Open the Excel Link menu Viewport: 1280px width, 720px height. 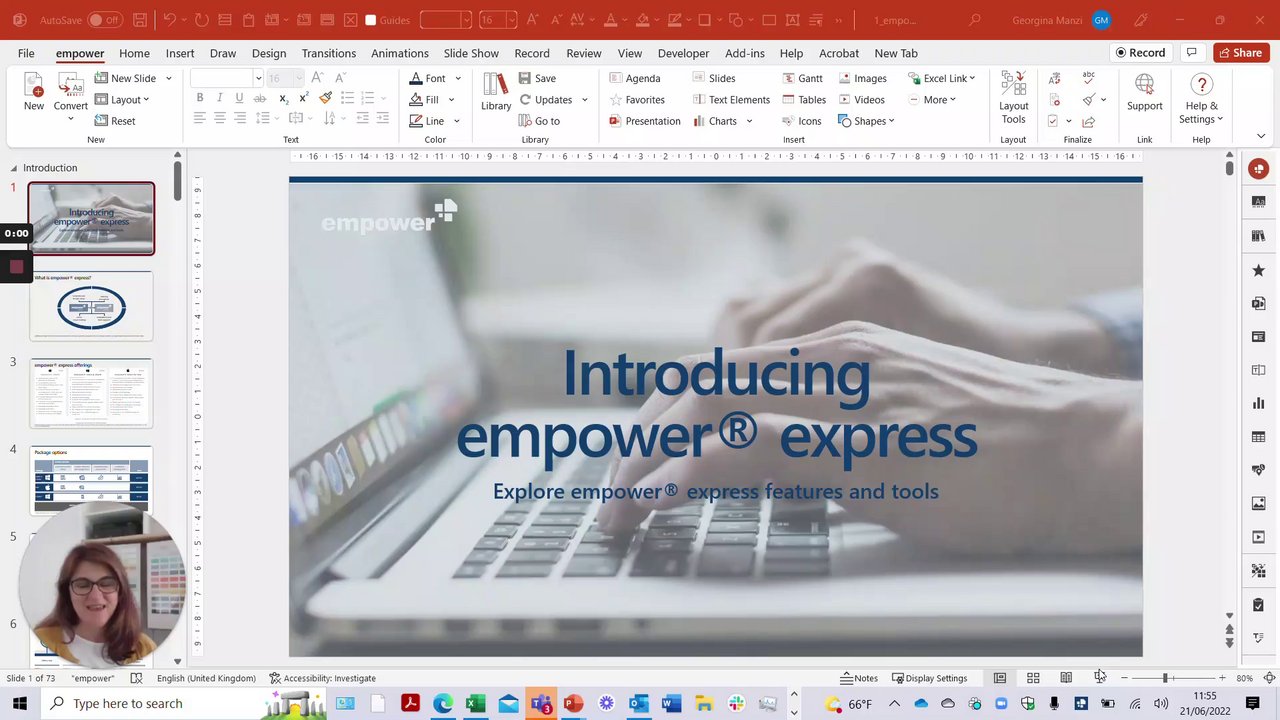pos(941,78)
